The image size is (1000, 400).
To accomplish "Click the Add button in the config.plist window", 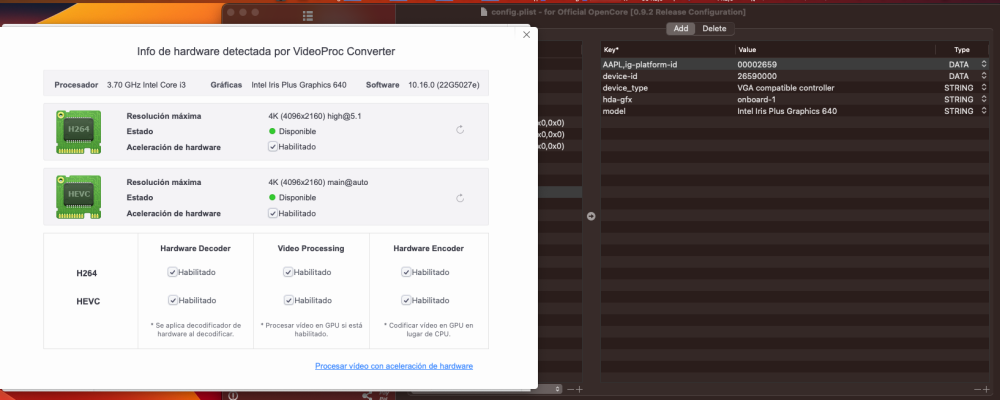I will point(681,29).
